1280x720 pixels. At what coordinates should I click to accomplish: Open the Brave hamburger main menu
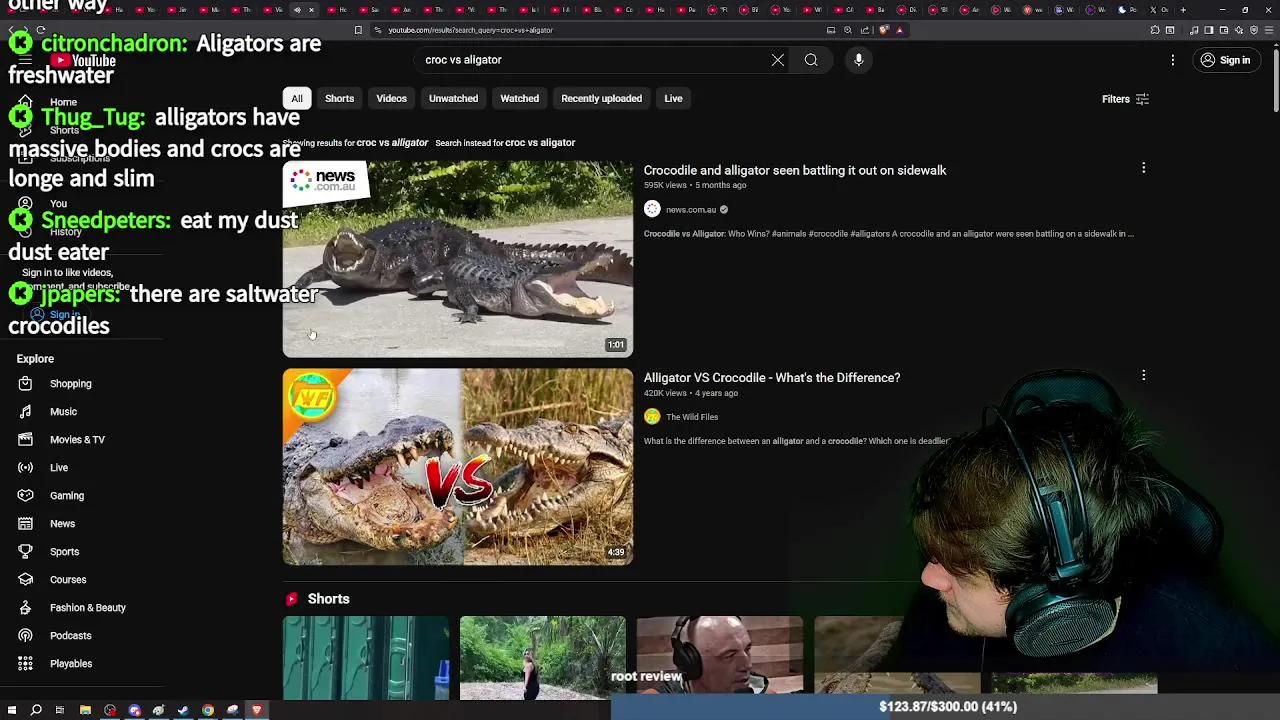point(1269,30)
